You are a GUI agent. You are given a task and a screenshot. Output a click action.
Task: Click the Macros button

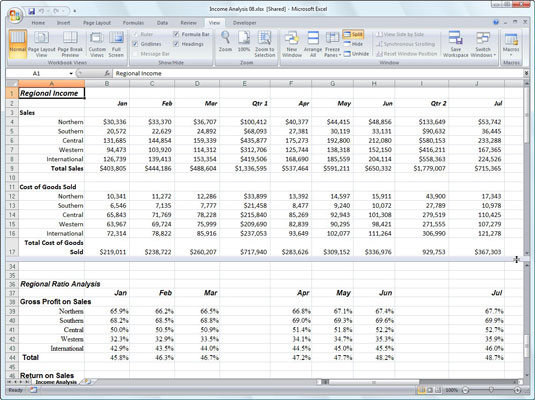(511, 44)
